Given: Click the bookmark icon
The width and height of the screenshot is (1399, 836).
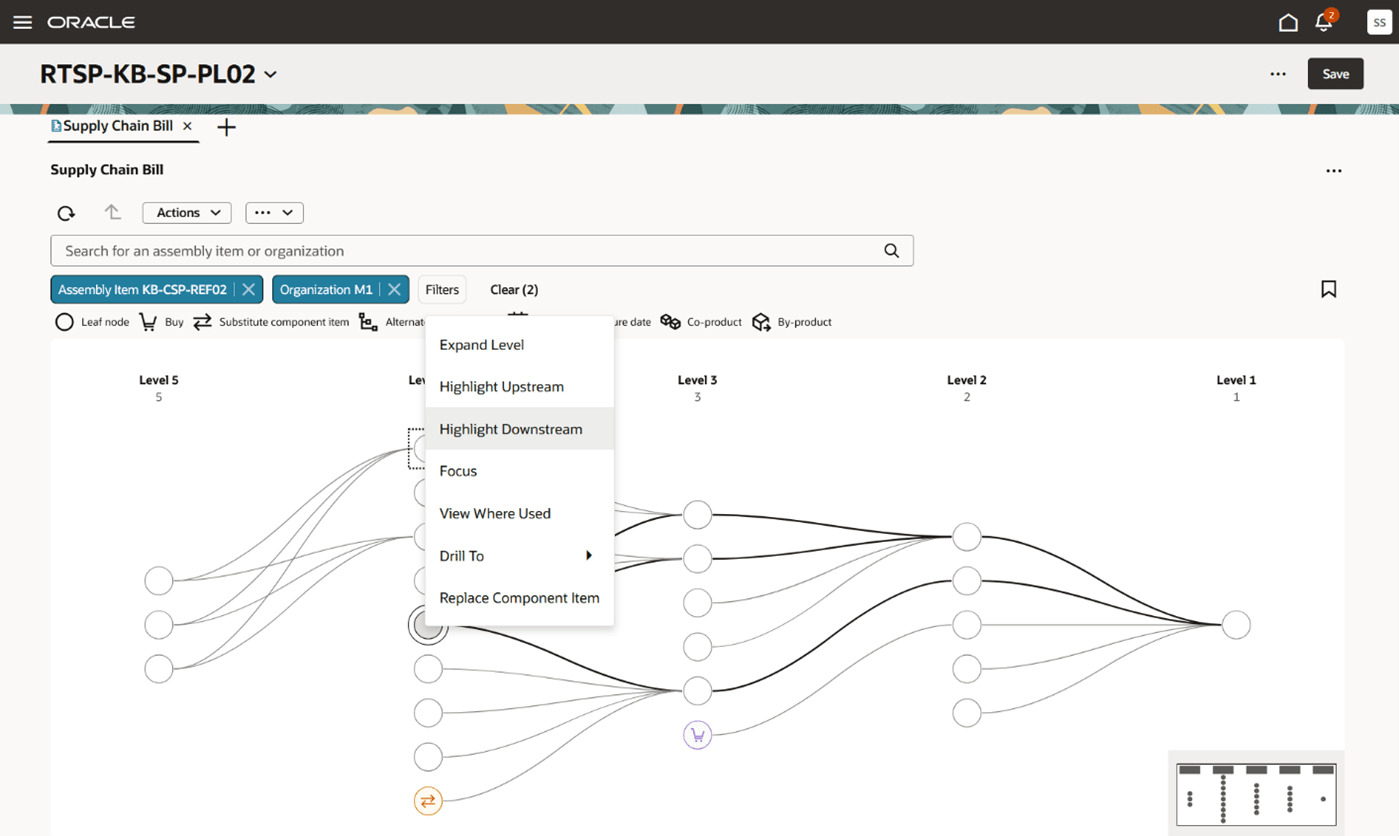Looking at the screenshot, I should coord(1329,289).
